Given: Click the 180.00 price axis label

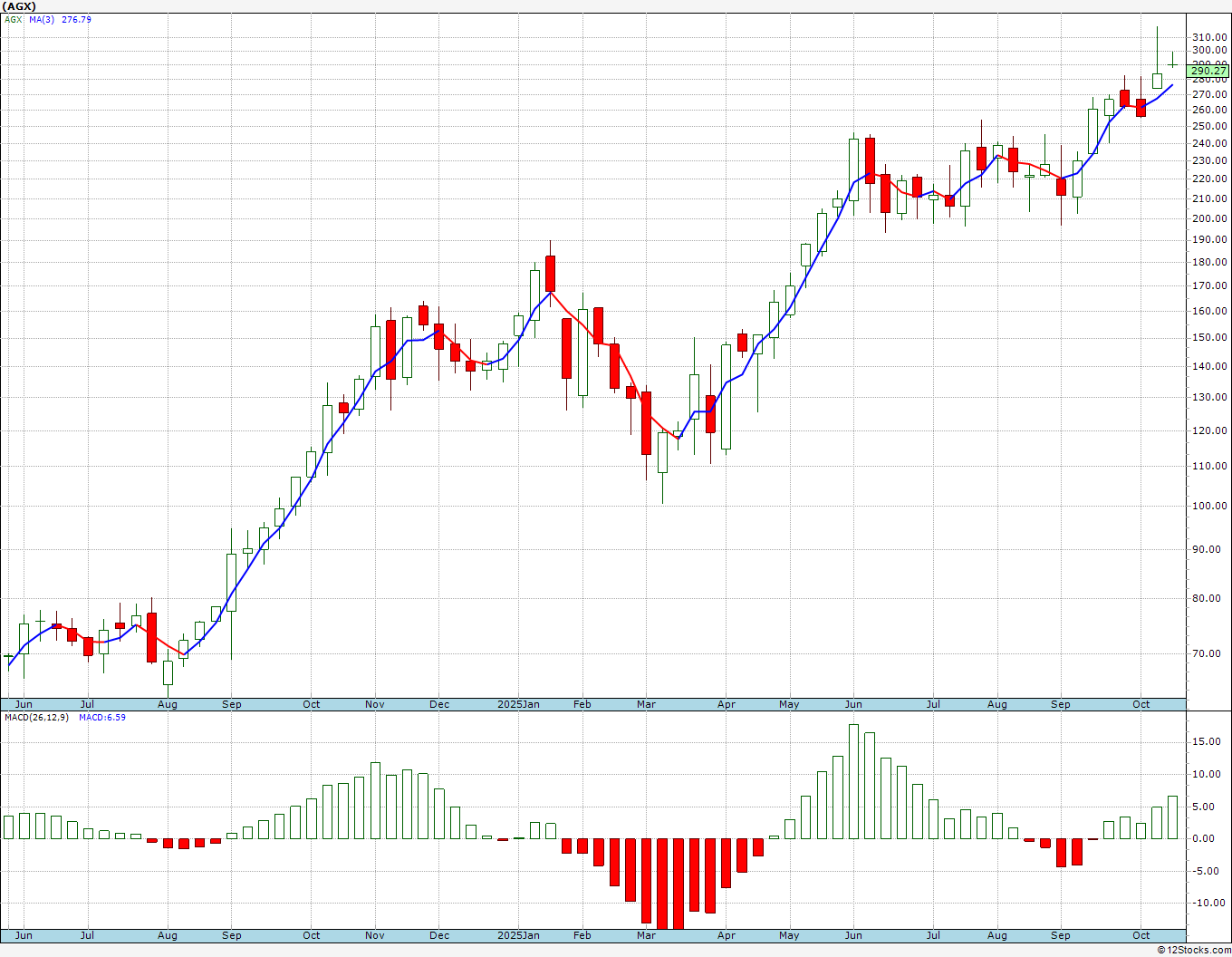Looking at the screenshot, I should coord(1210,263).
